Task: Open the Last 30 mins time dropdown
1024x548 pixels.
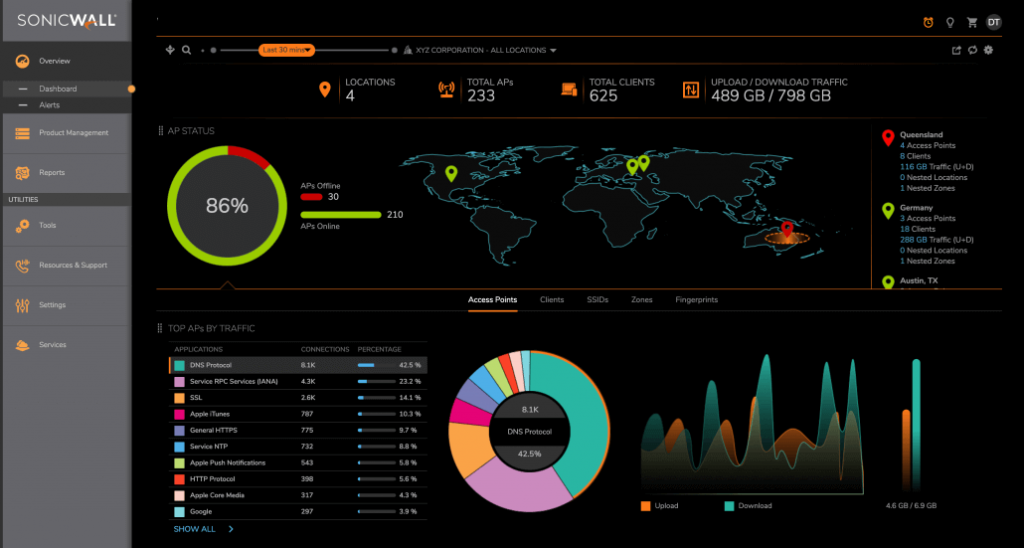Action: [287, 49]
